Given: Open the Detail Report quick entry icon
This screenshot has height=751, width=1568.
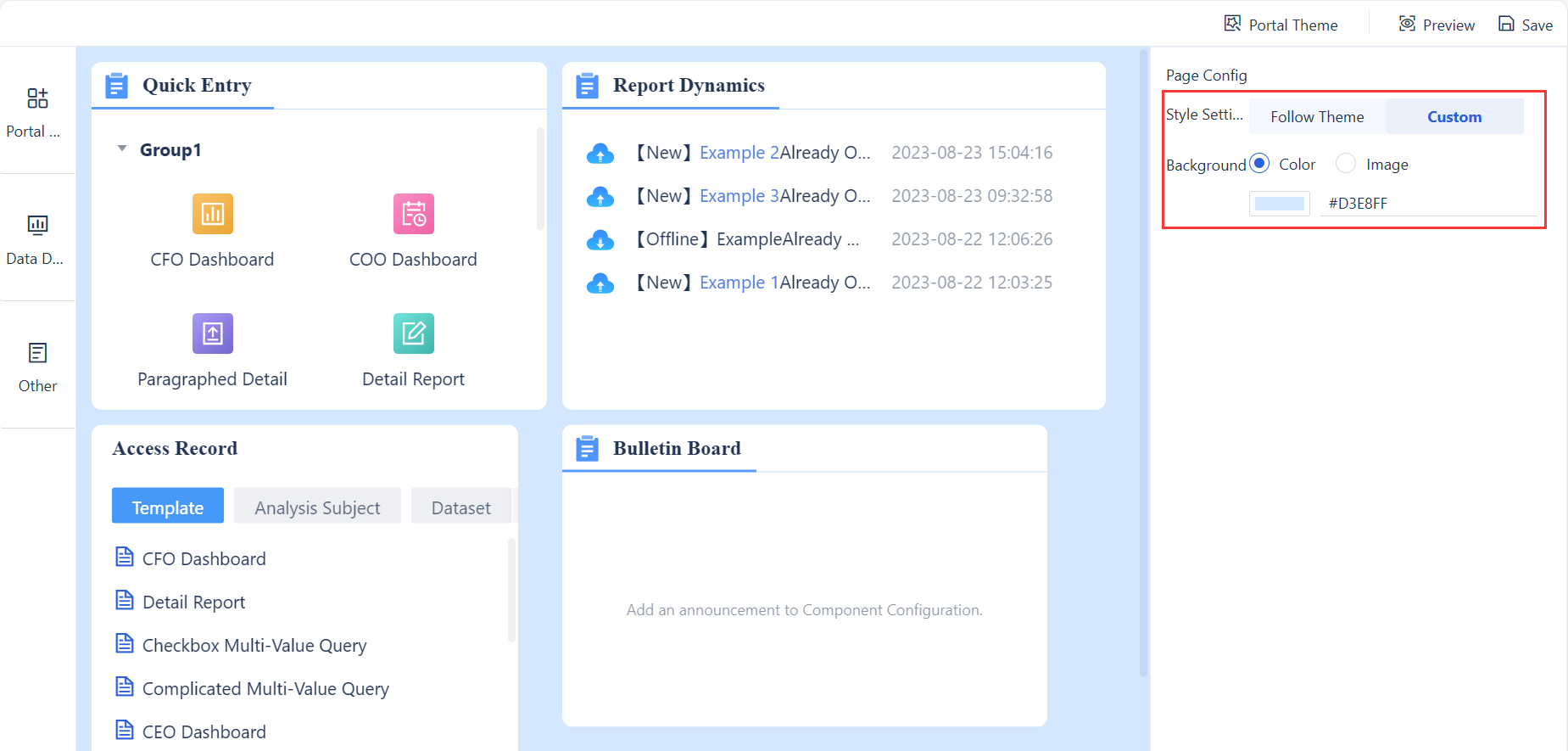Looking at the screenshot, I should pyautogui.click(x=414, y=333).
